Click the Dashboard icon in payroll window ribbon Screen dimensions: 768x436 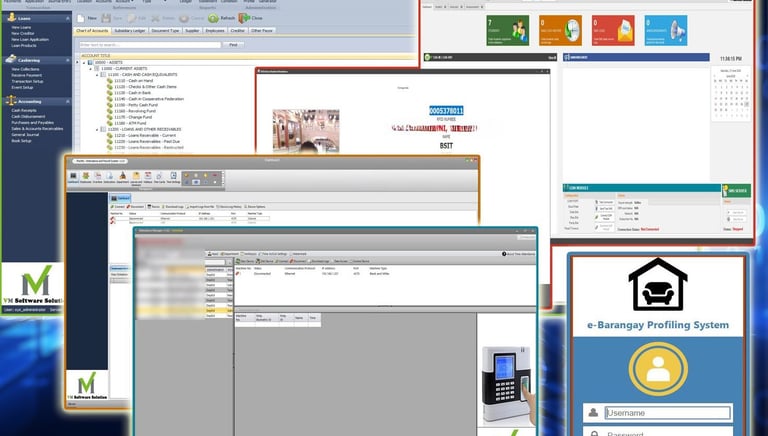pos(73,177)
